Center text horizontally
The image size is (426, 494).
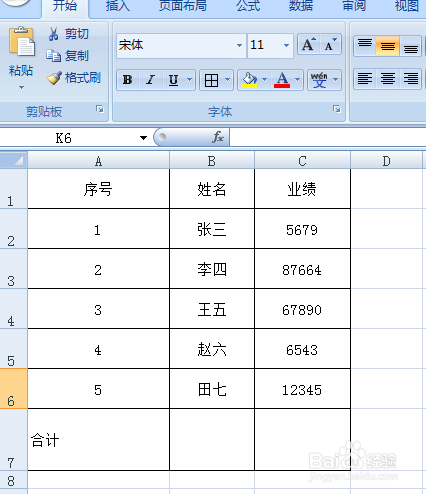pyautogui.click(x=388, y=79)
